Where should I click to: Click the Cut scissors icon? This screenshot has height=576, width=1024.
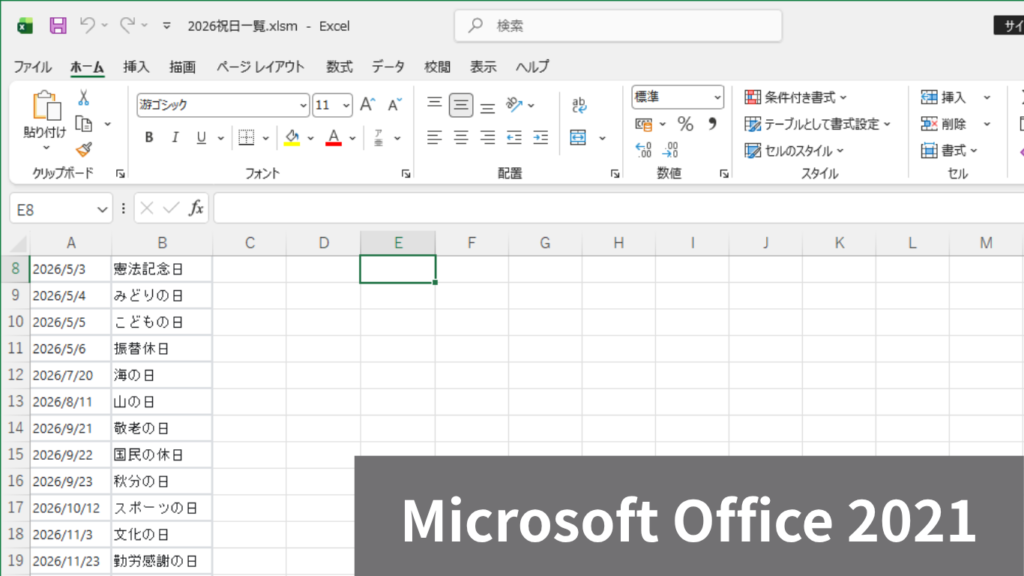[84, 98]
